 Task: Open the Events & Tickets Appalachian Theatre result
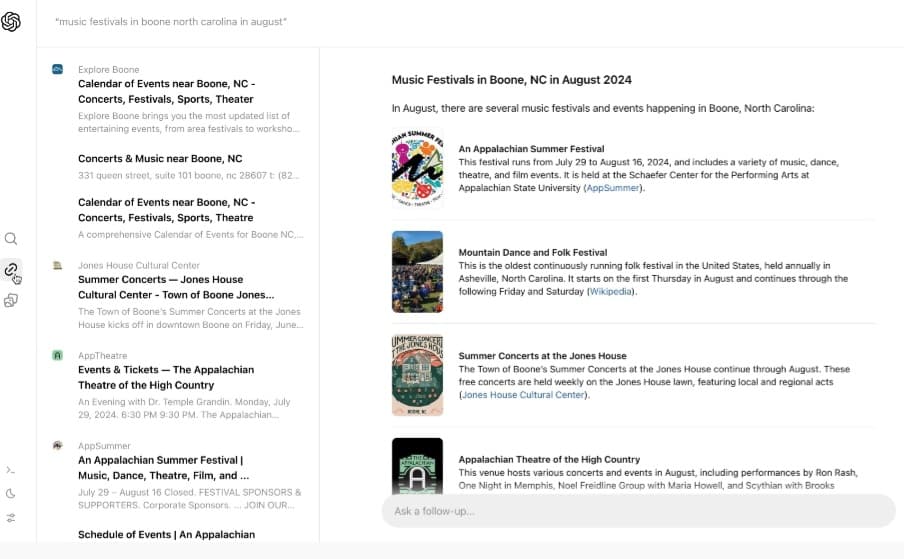pyautogui.click(x=166, y=377)
